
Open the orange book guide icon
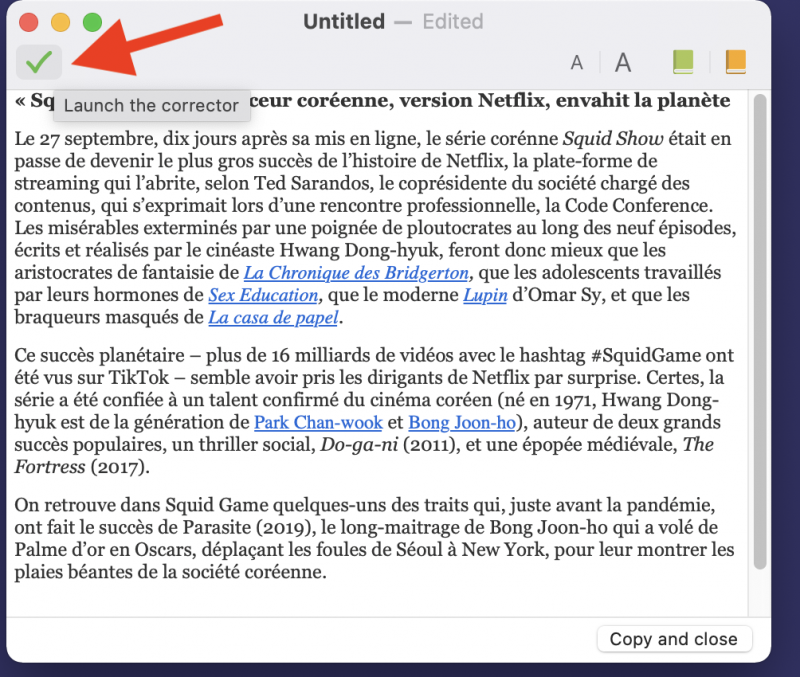736,62
